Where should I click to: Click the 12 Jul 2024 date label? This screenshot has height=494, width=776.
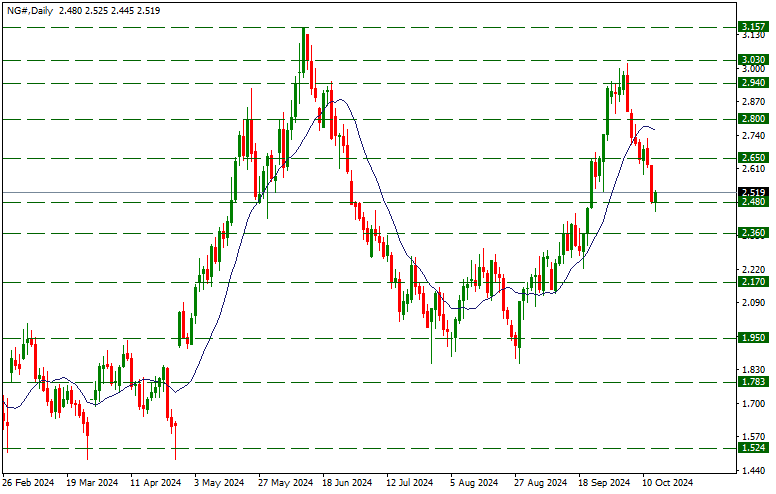pos(410,482)
